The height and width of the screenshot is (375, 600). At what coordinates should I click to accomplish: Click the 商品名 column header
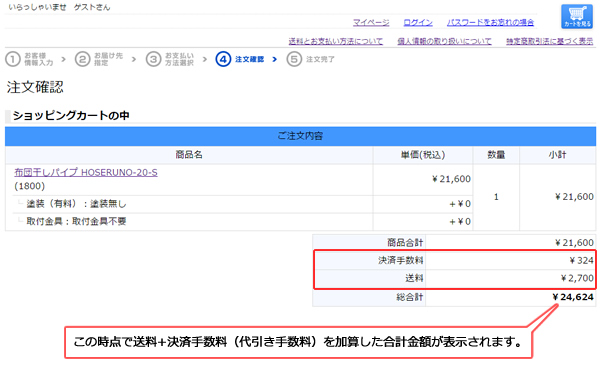[x=189, y=155]
